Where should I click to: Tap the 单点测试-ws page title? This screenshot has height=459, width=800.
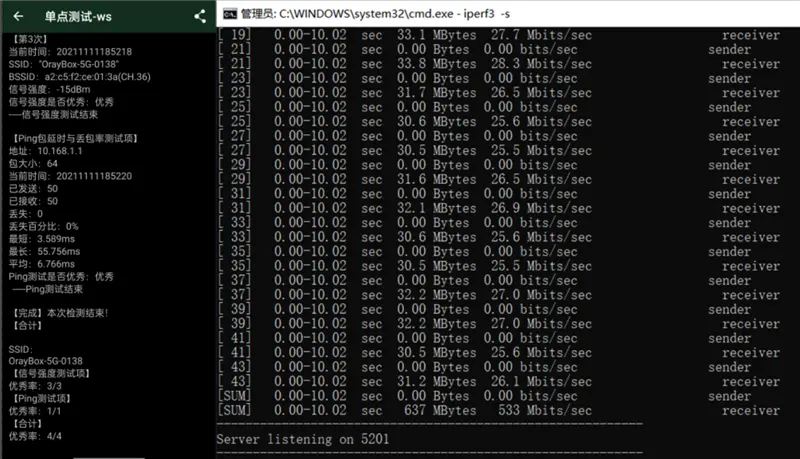point(78,16)
